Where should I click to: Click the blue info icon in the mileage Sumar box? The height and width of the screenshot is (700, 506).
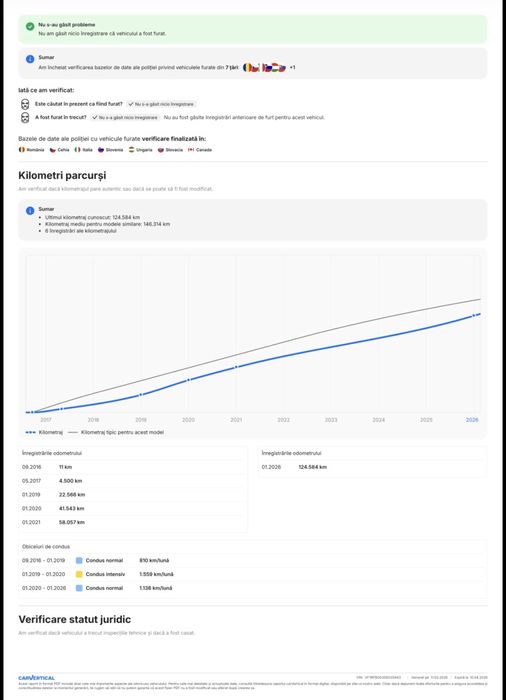(x=30, y=211)
